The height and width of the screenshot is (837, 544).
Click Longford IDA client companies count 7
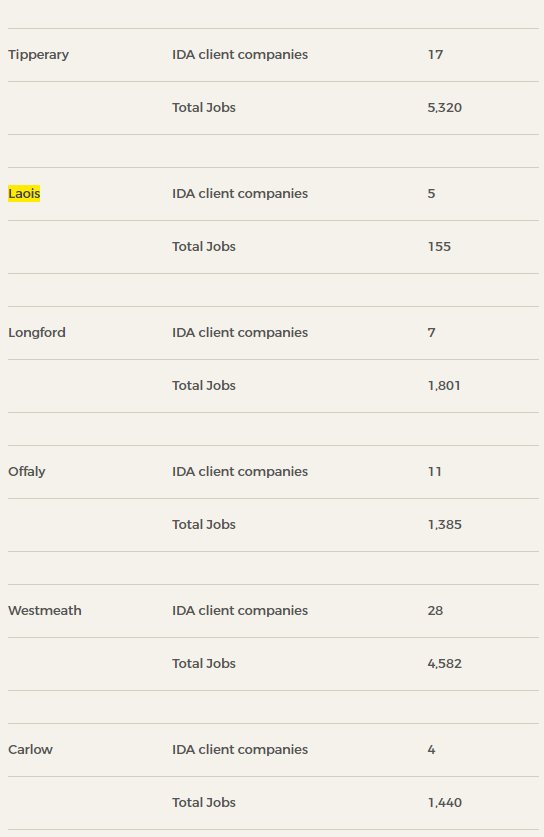pyautogui.click(x=431, y=333)
